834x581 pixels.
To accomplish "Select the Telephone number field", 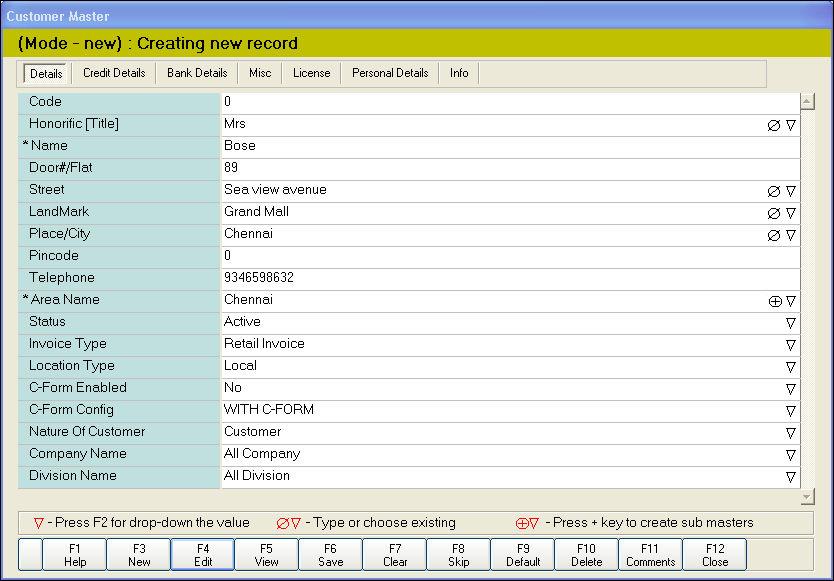I will 510,278.
